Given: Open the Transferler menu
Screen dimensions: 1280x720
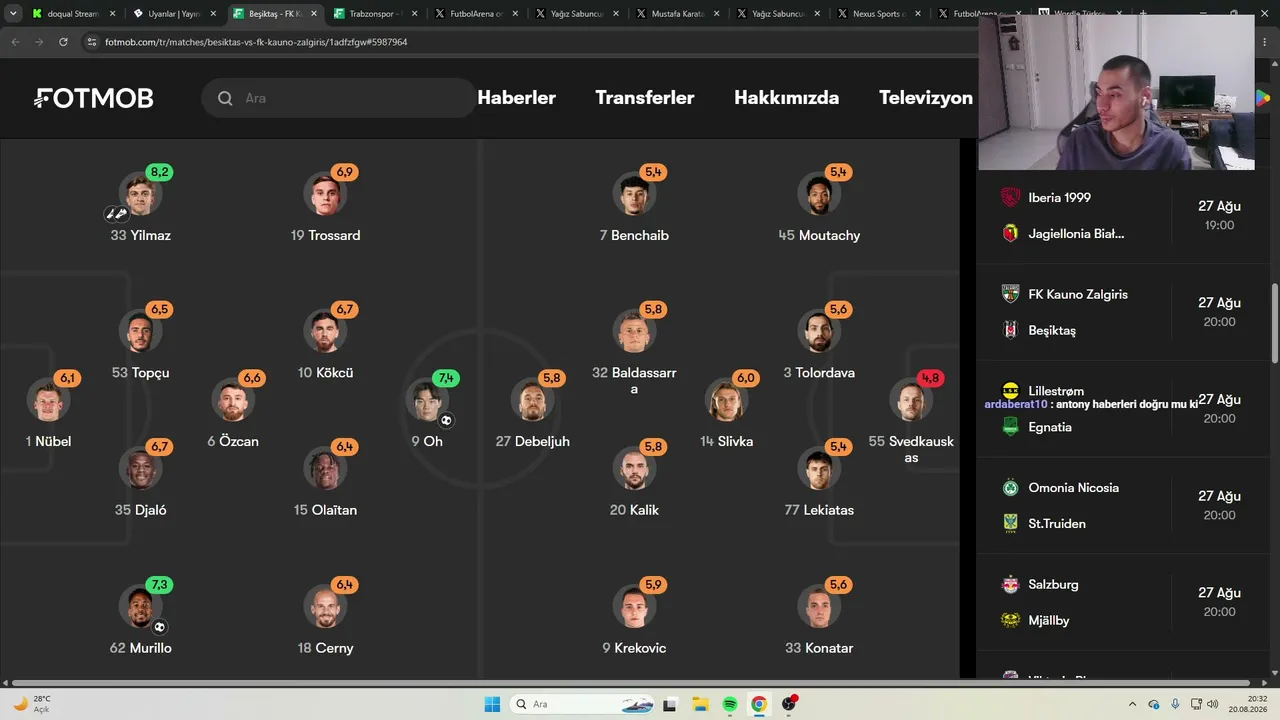Looking at the screenshot, I should point(645,98).
